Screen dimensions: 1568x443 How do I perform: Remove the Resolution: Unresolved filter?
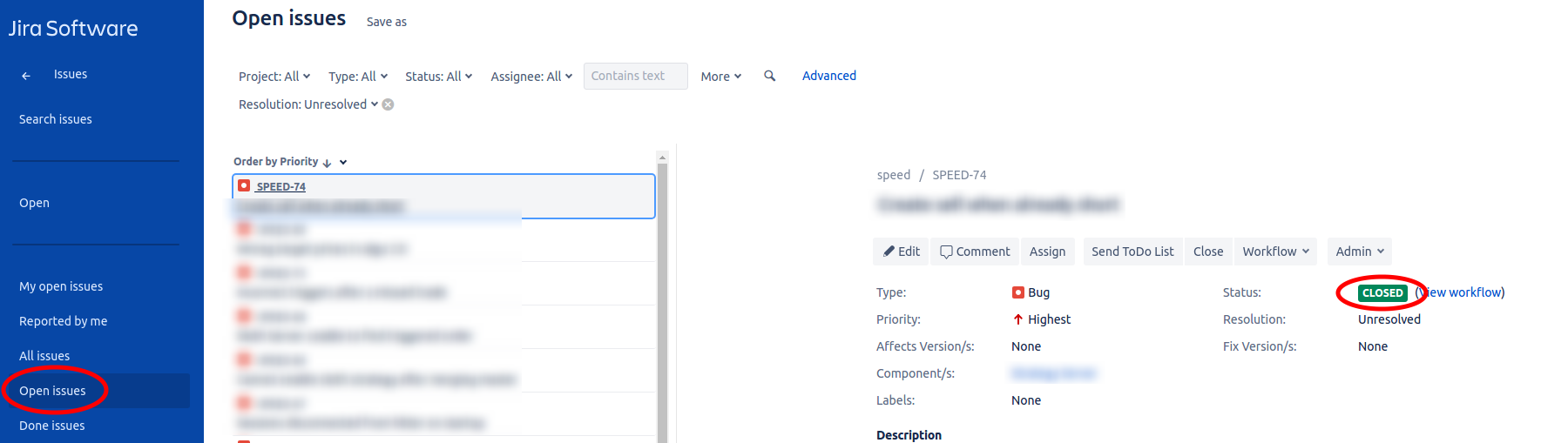(x=389, y=104)
